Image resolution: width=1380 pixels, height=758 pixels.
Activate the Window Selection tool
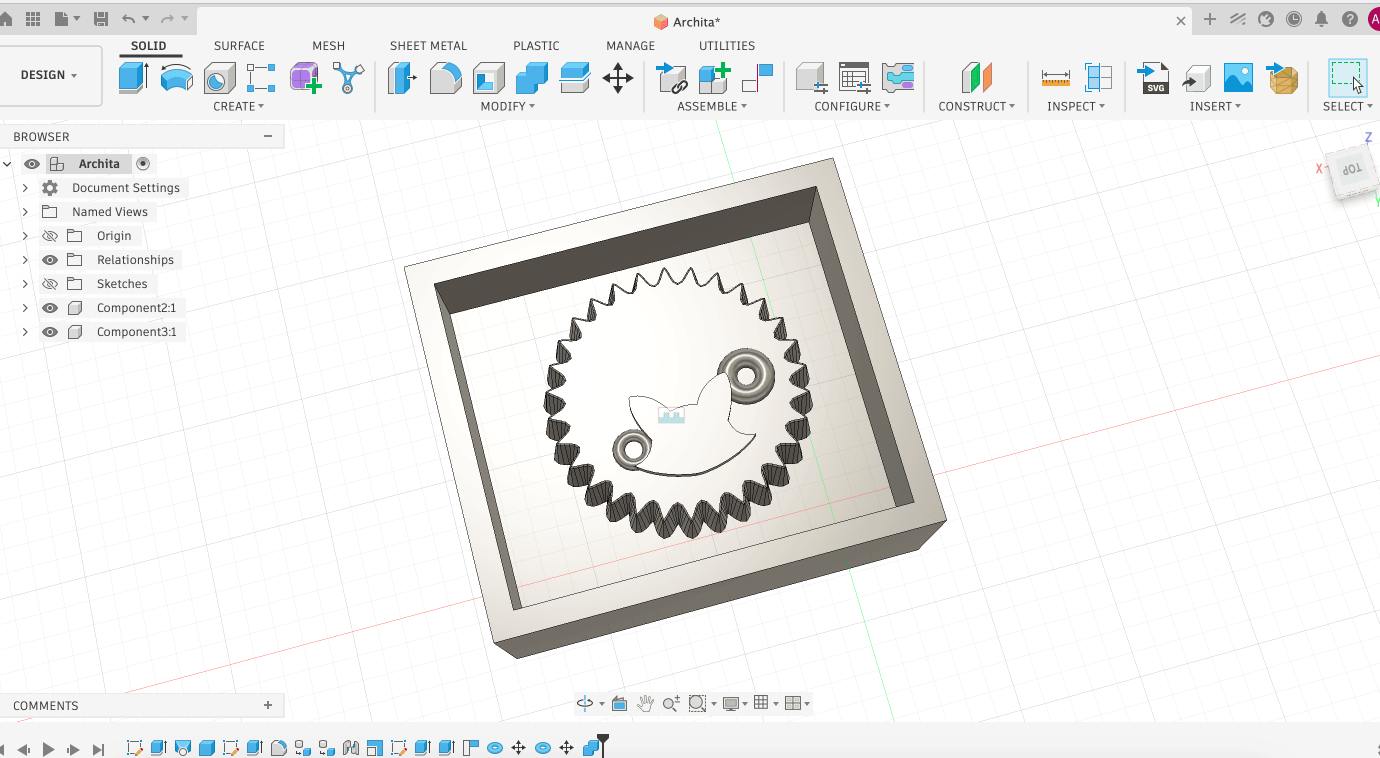(1347, 77)
